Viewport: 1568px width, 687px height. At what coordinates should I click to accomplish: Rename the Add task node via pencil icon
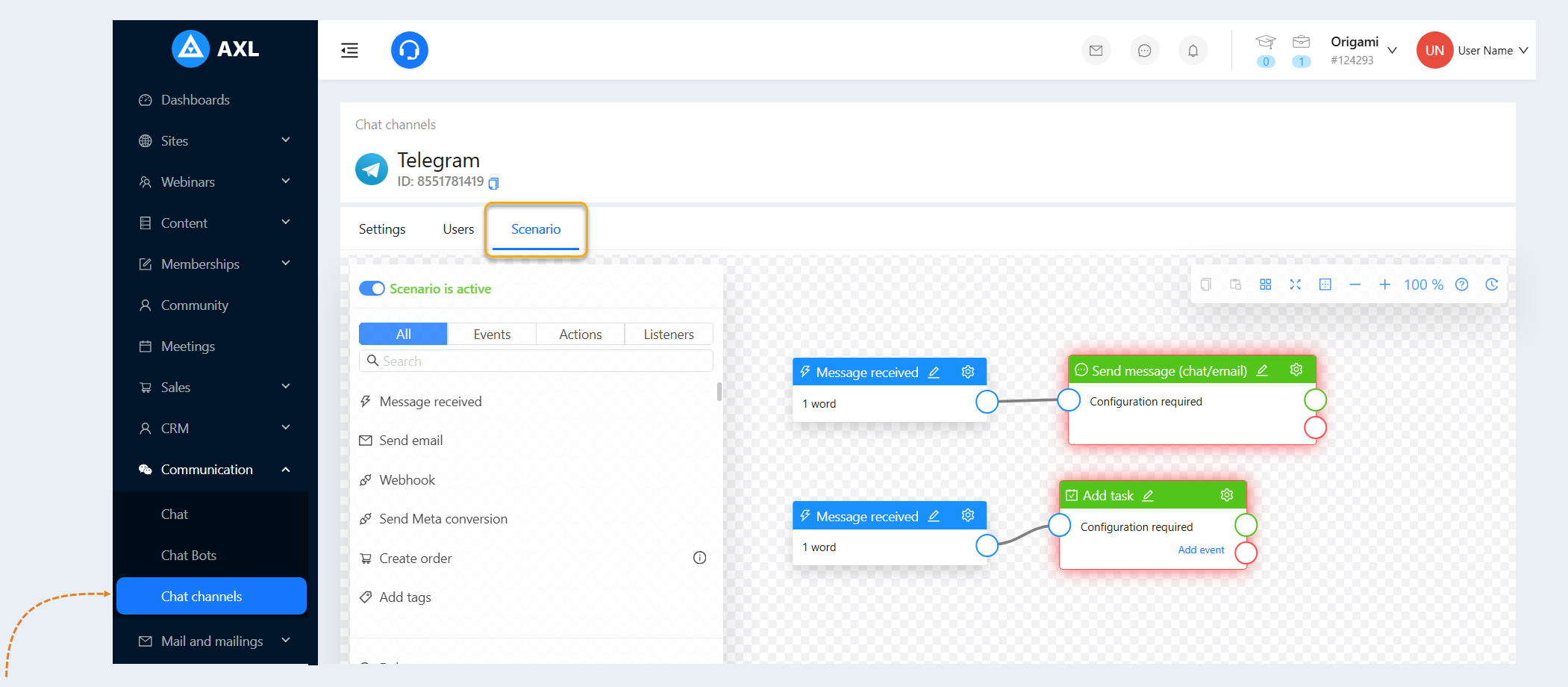click(1148, 496)
